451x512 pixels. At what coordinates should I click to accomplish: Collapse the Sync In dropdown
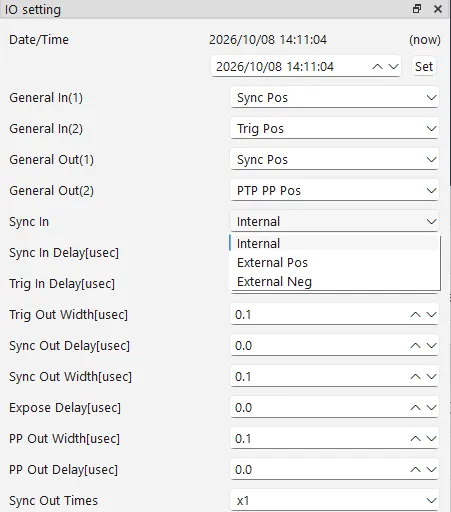(x=334, y=222)
